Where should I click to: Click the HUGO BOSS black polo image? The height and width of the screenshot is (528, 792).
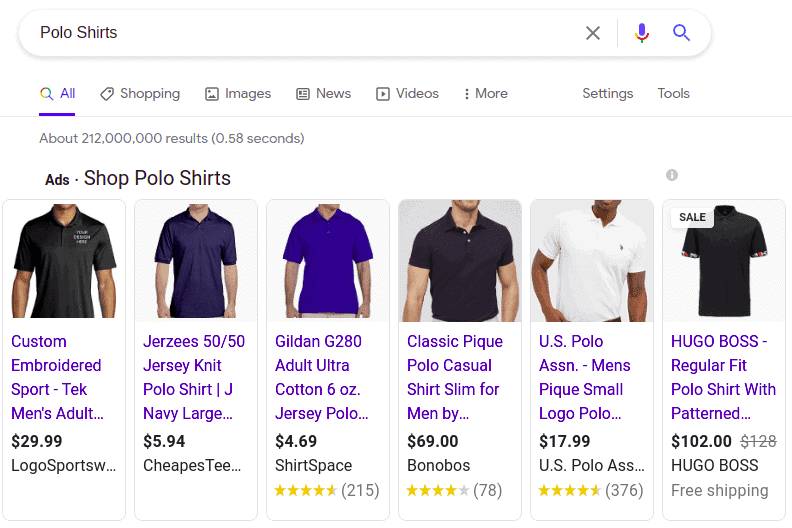click(x=724, y=261)
